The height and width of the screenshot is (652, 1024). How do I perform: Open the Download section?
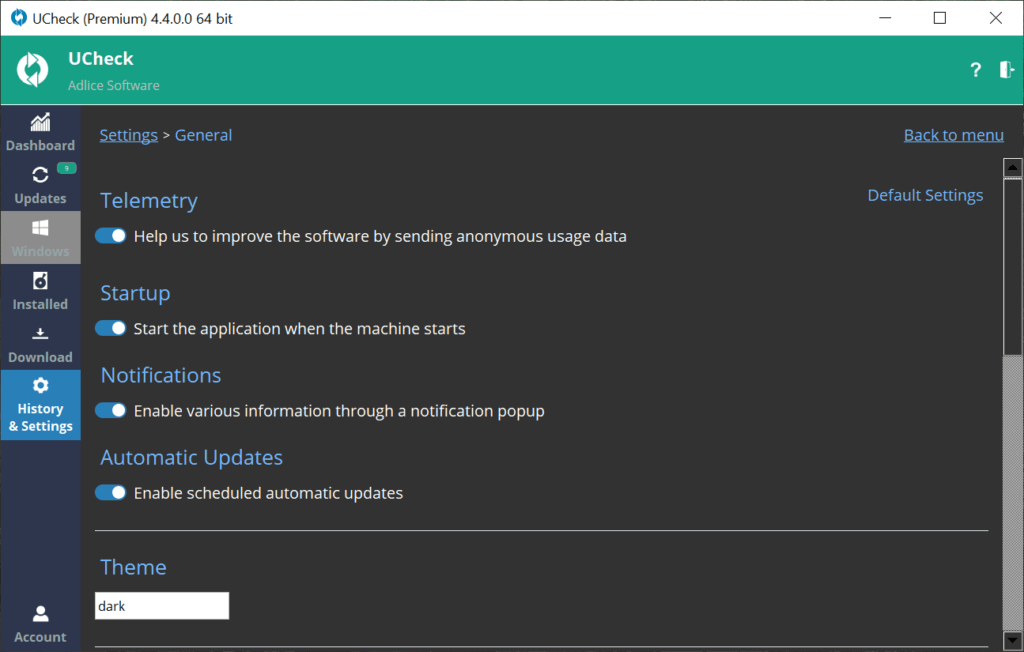pyautogui.click(x=40, y=344)
